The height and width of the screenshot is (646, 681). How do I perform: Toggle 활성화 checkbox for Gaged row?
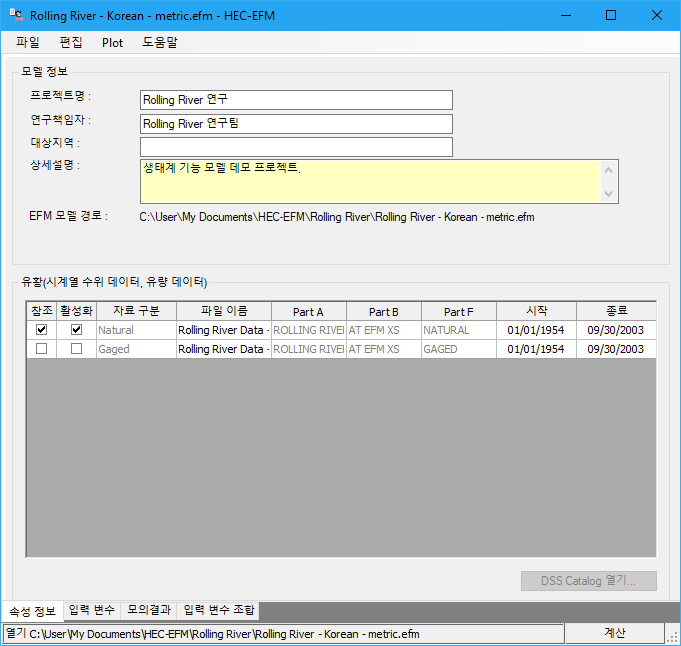[x=76, y=349]
